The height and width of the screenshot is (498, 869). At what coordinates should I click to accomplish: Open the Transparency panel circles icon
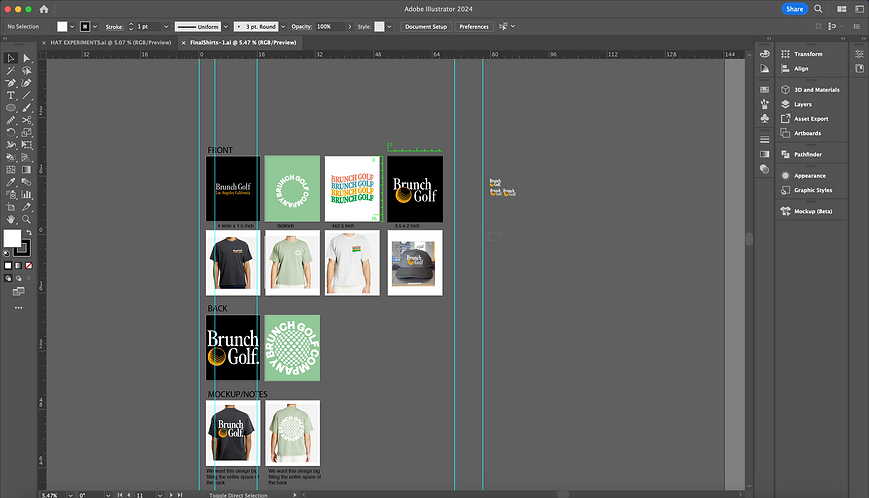click(765, 169)
